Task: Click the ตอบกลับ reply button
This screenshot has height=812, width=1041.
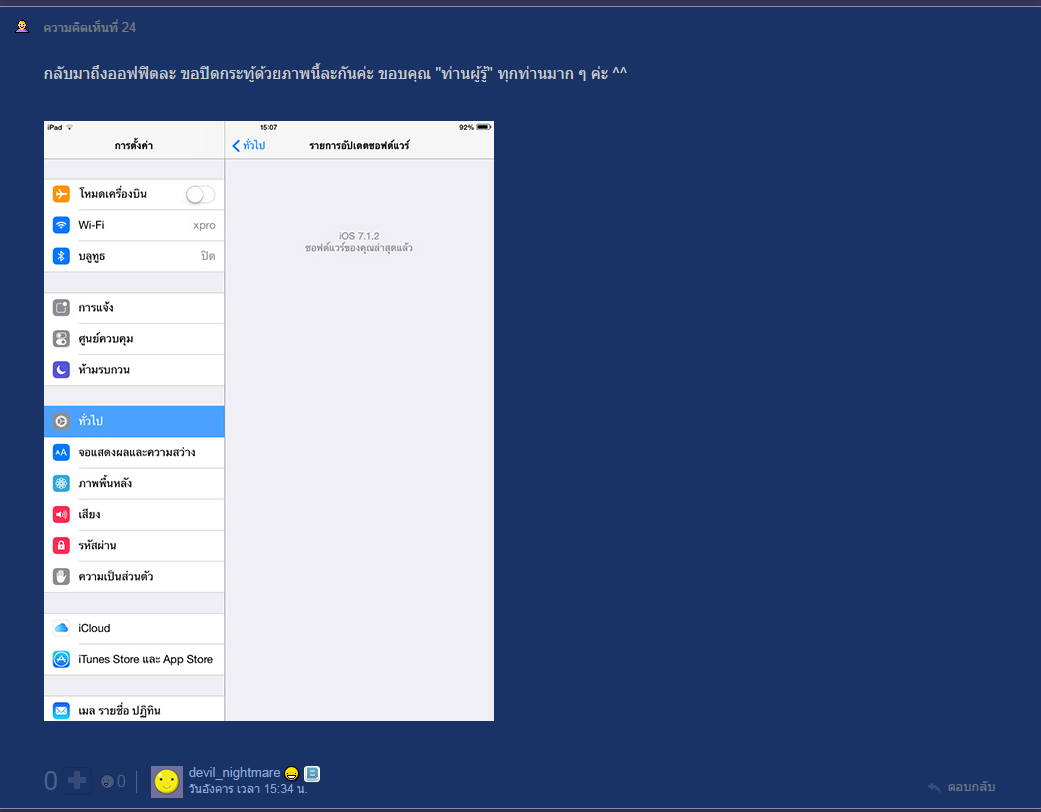Action: tap(961, 787)
